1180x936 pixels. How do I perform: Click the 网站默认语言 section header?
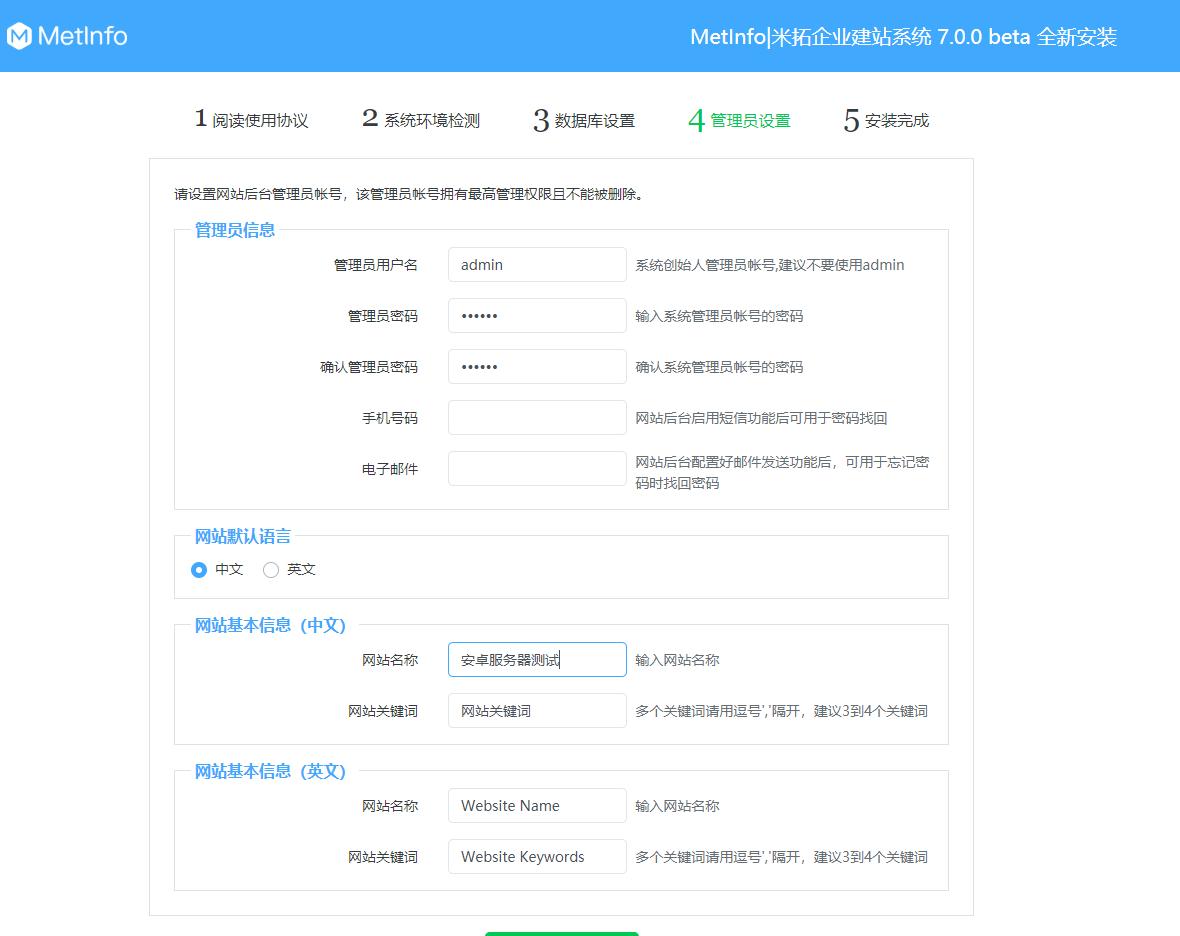tap(241, 535)
